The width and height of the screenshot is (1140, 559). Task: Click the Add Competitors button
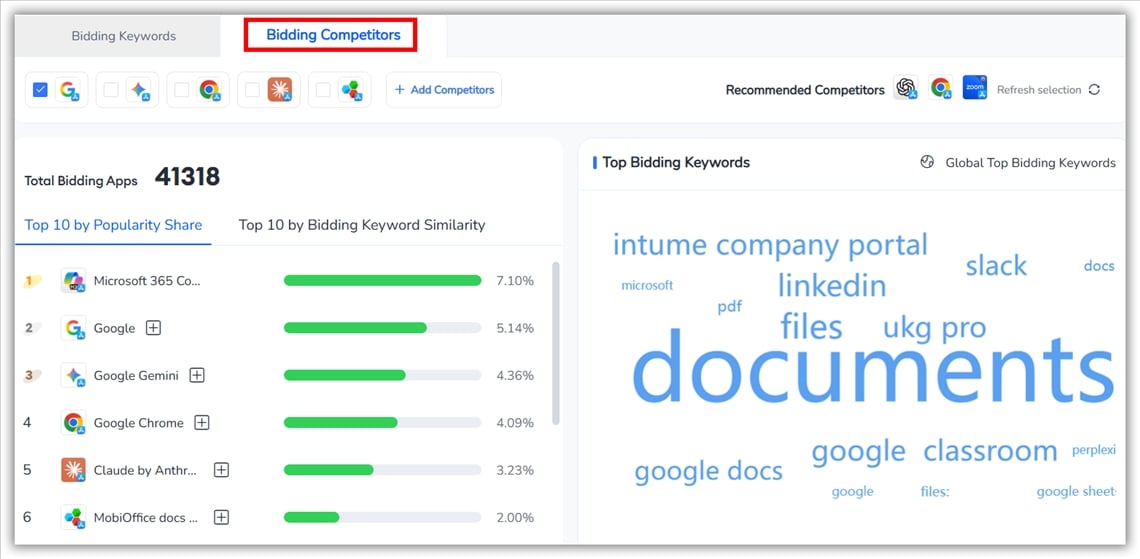click(x=444, y=90)
